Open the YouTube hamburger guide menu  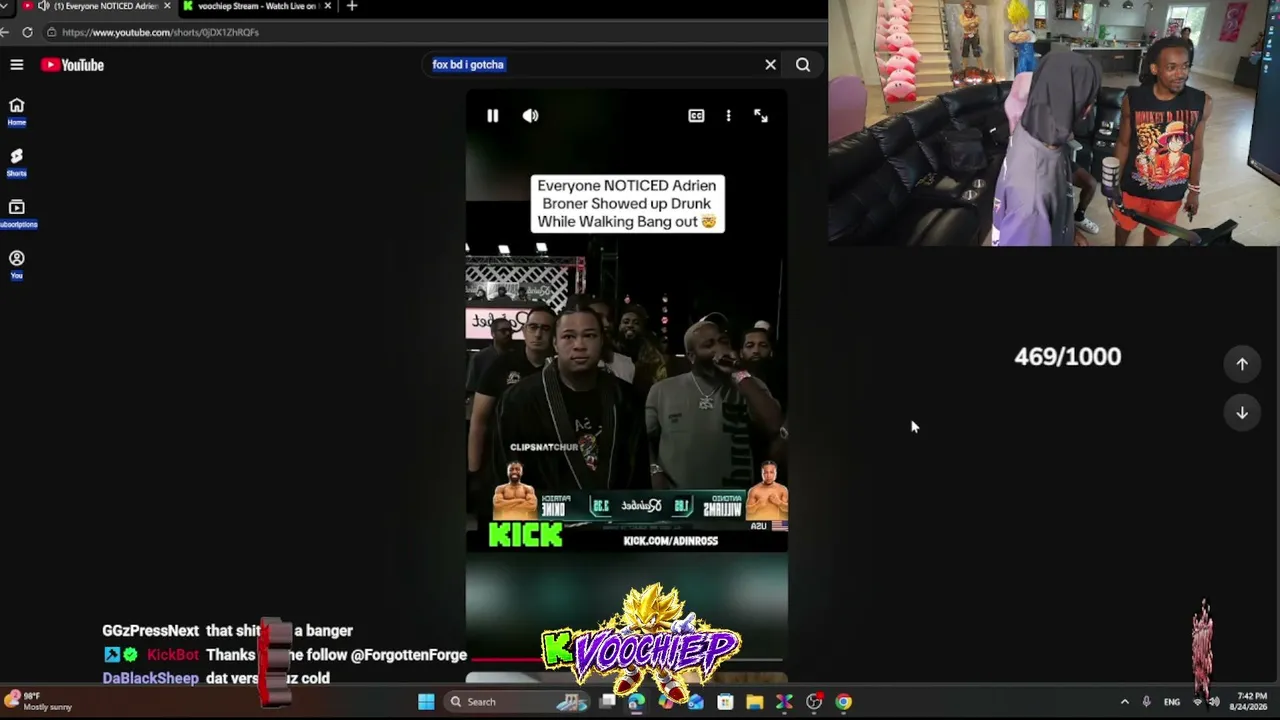[17, 65]
